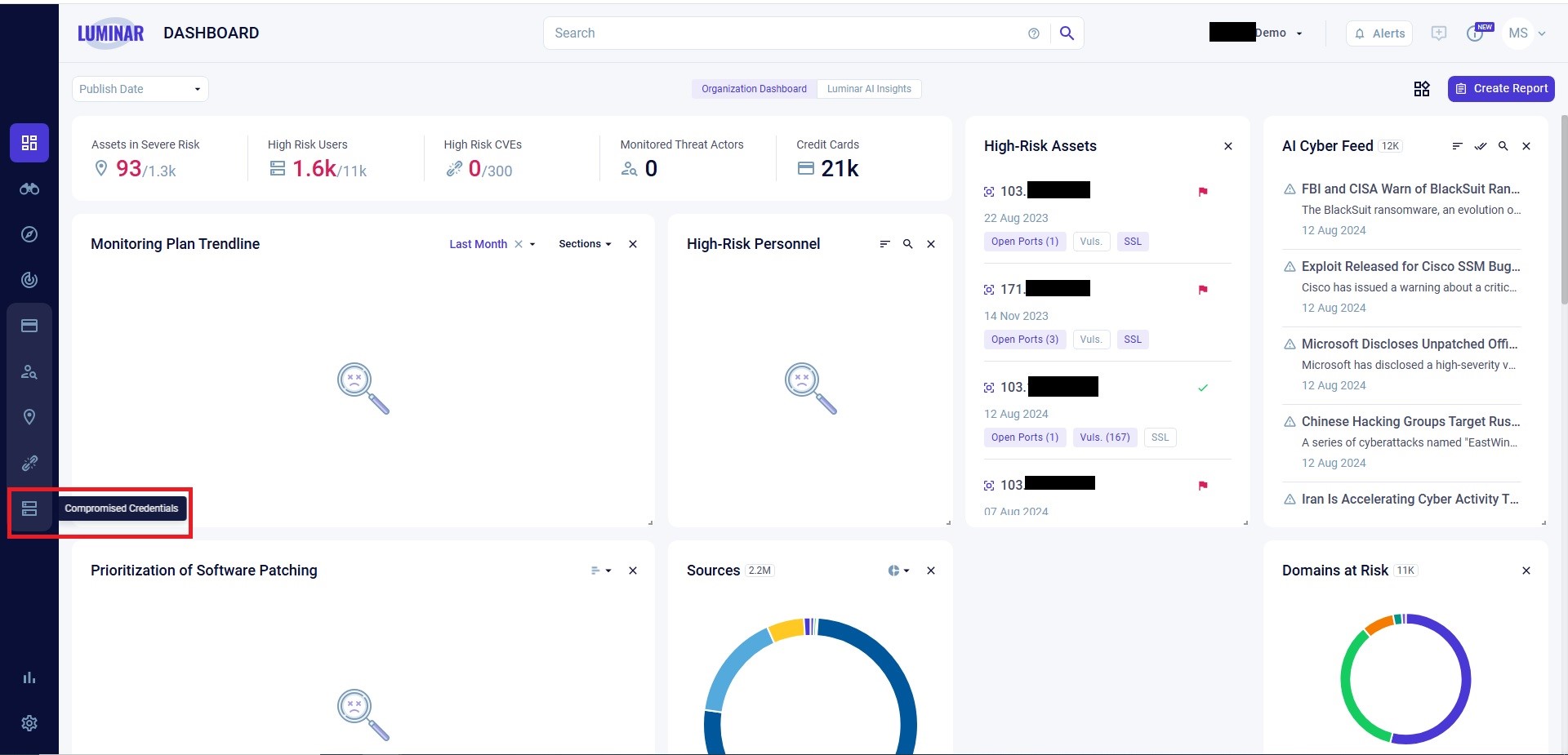
Task: Open the credit card icon in sidebar
Action: pos(29,326)
